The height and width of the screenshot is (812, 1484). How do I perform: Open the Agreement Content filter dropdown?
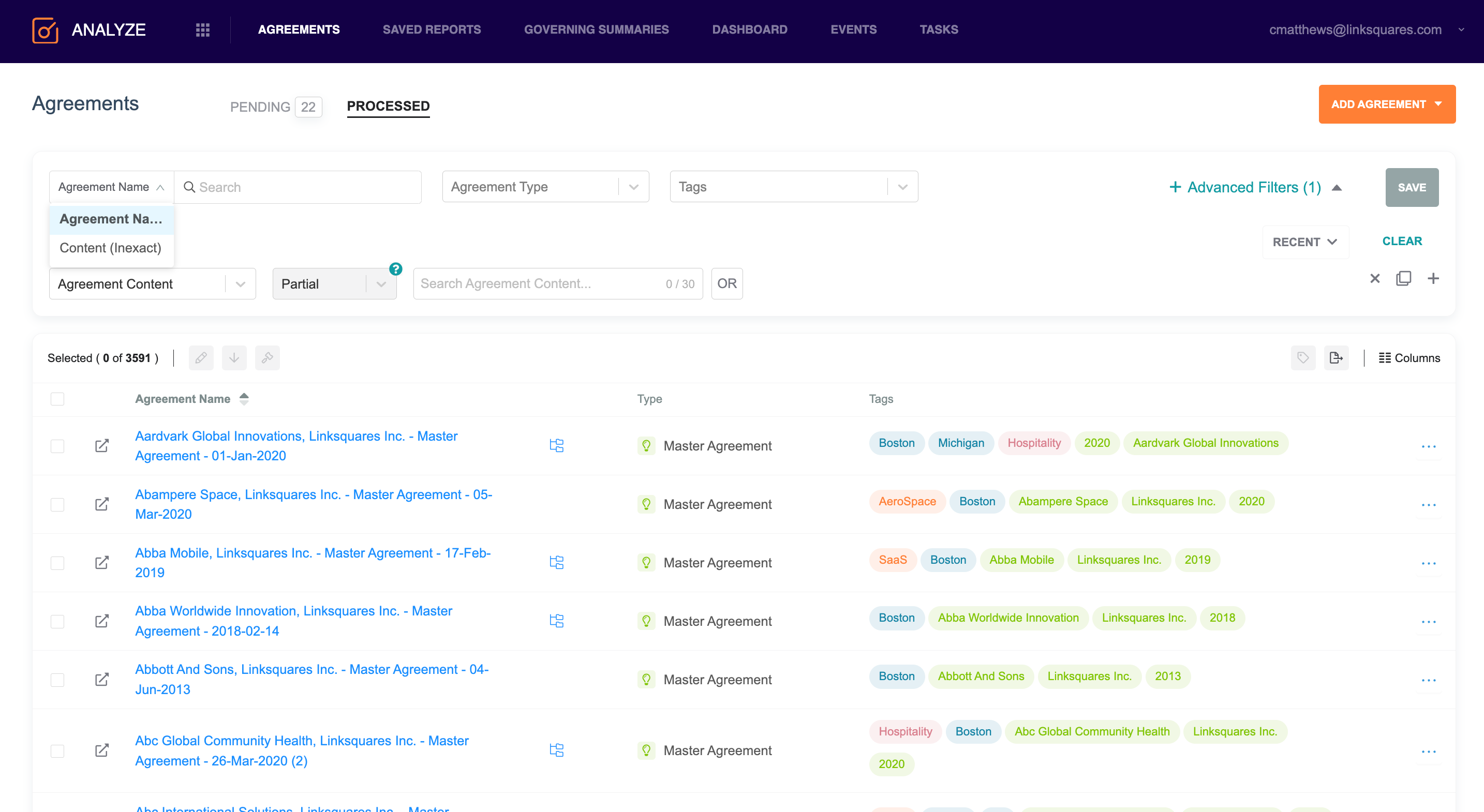(x=153, y=284)
